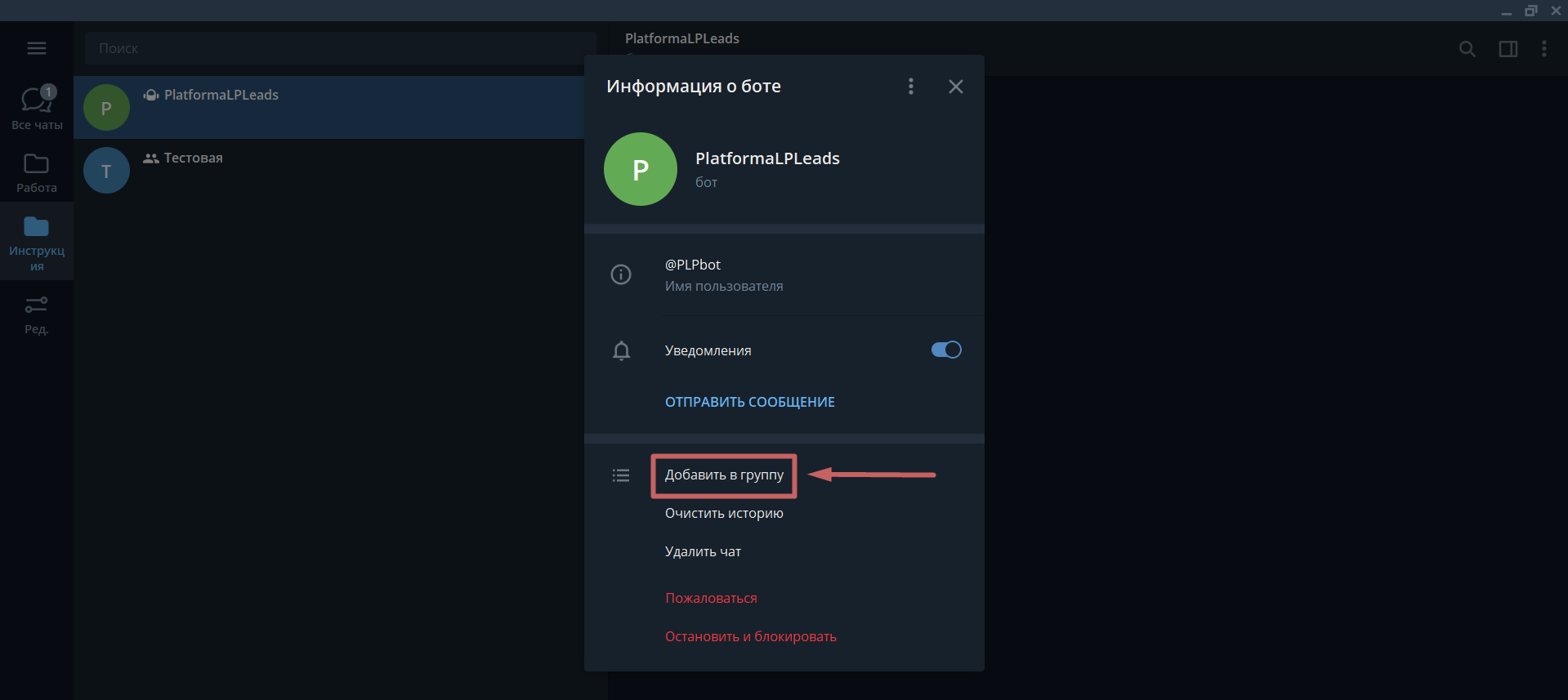Choose Удалить чат

703,551
